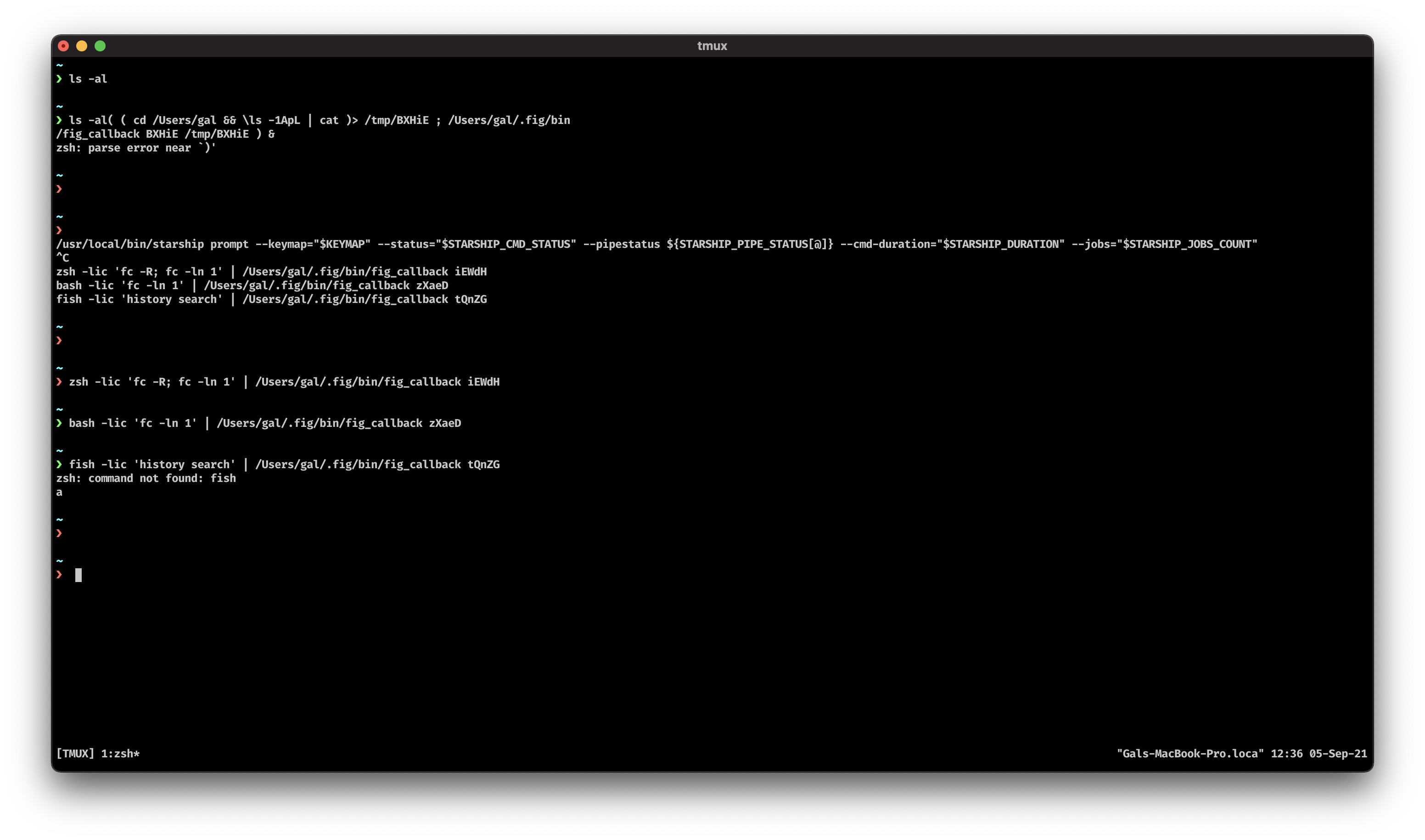Click the ^C interrupt marker in the output

[x=62, y=258]
